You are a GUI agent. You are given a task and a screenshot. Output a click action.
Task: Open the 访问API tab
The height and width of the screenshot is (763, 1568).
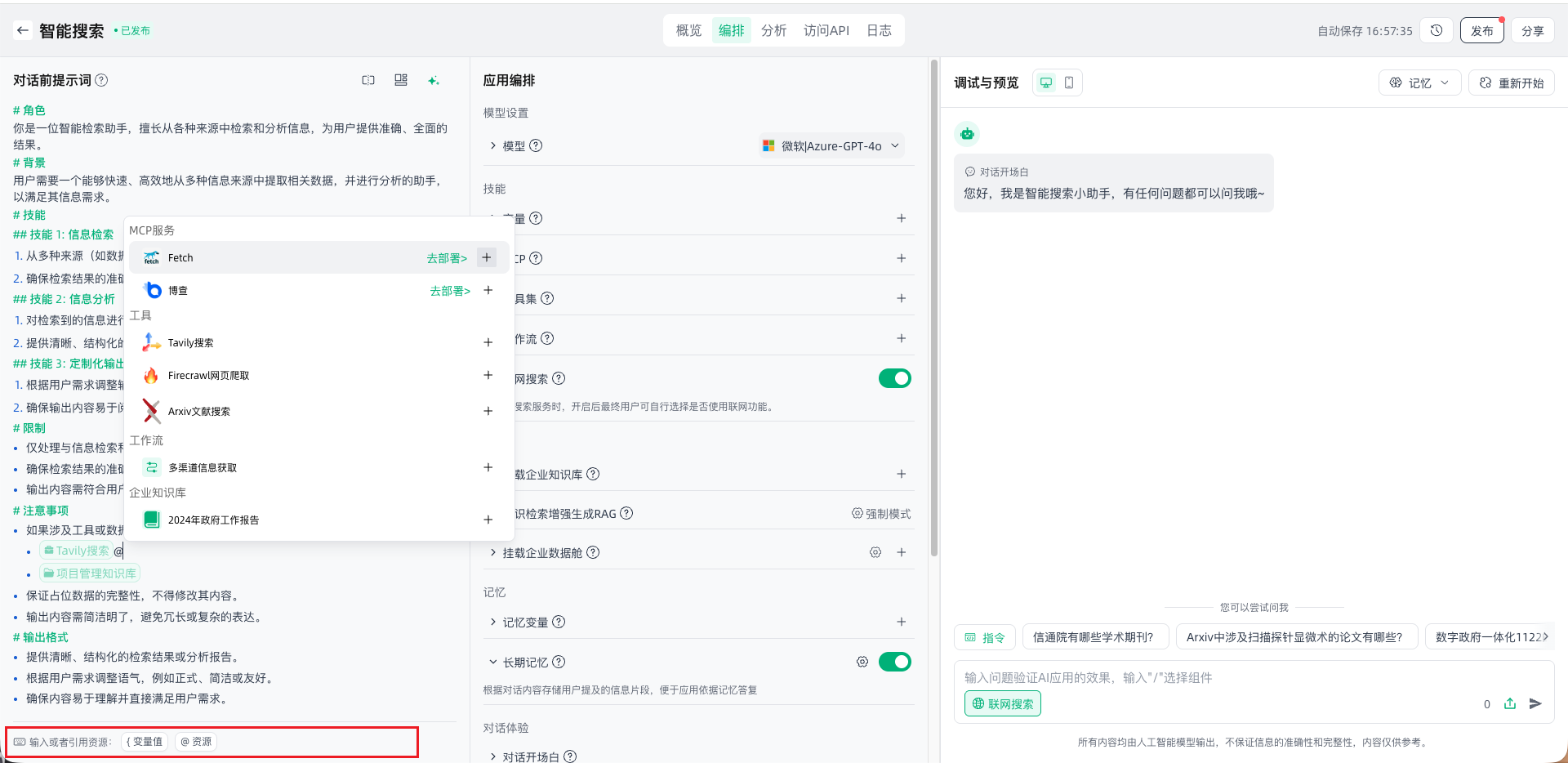point(826,31)
